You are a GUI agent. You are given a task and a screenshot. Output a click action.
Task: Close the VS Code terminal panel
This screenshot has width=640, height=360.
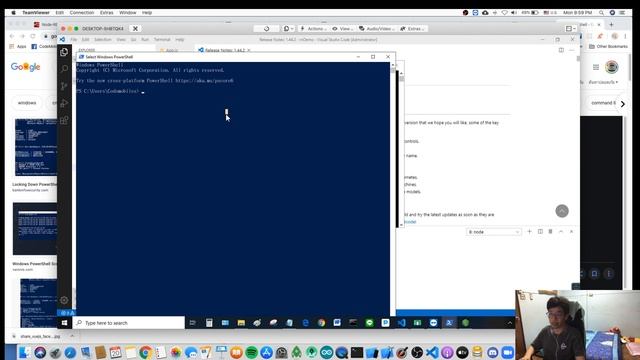tap(571, 231)
